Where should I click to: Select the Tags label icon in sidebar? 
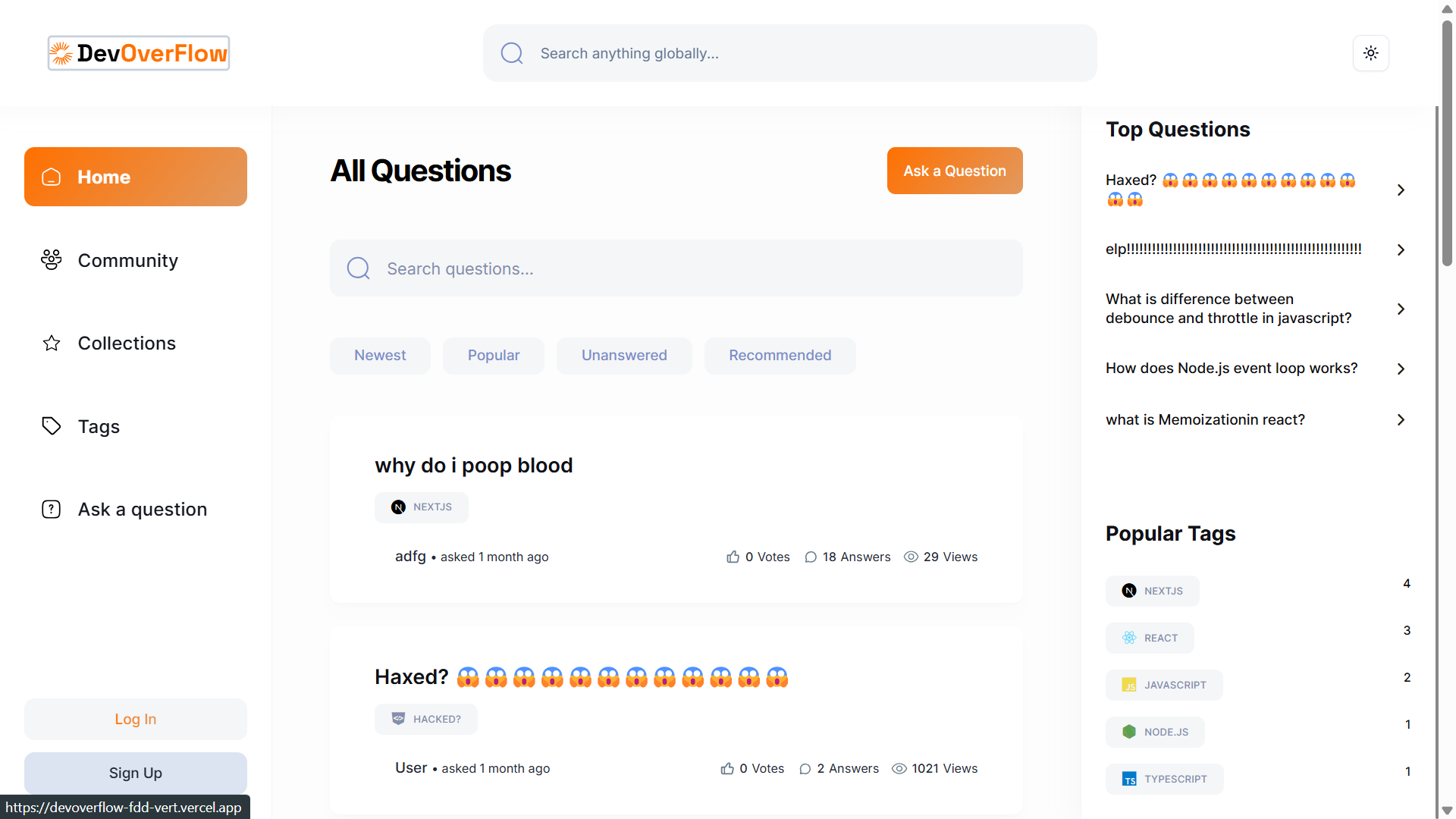coord(51,426)
